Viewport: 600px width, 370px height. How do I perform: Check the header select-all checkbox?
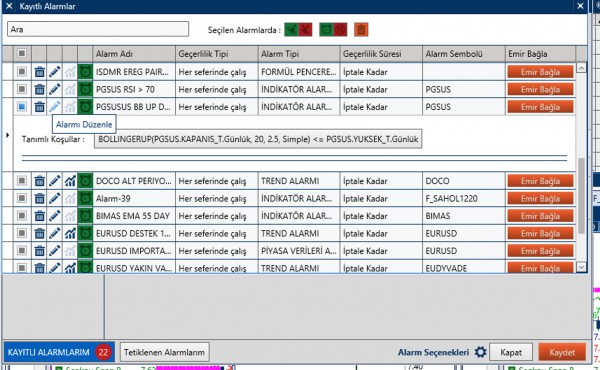pos(22,53)
